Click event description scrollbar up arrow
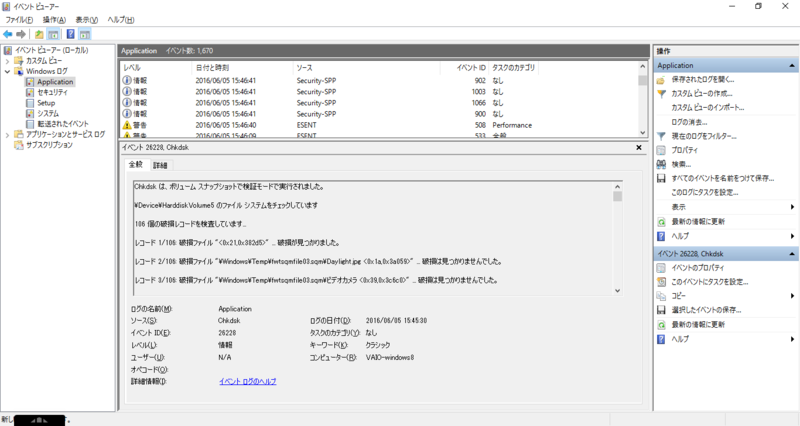This screenshot has height=426, width=800. [x=617, y=187]
